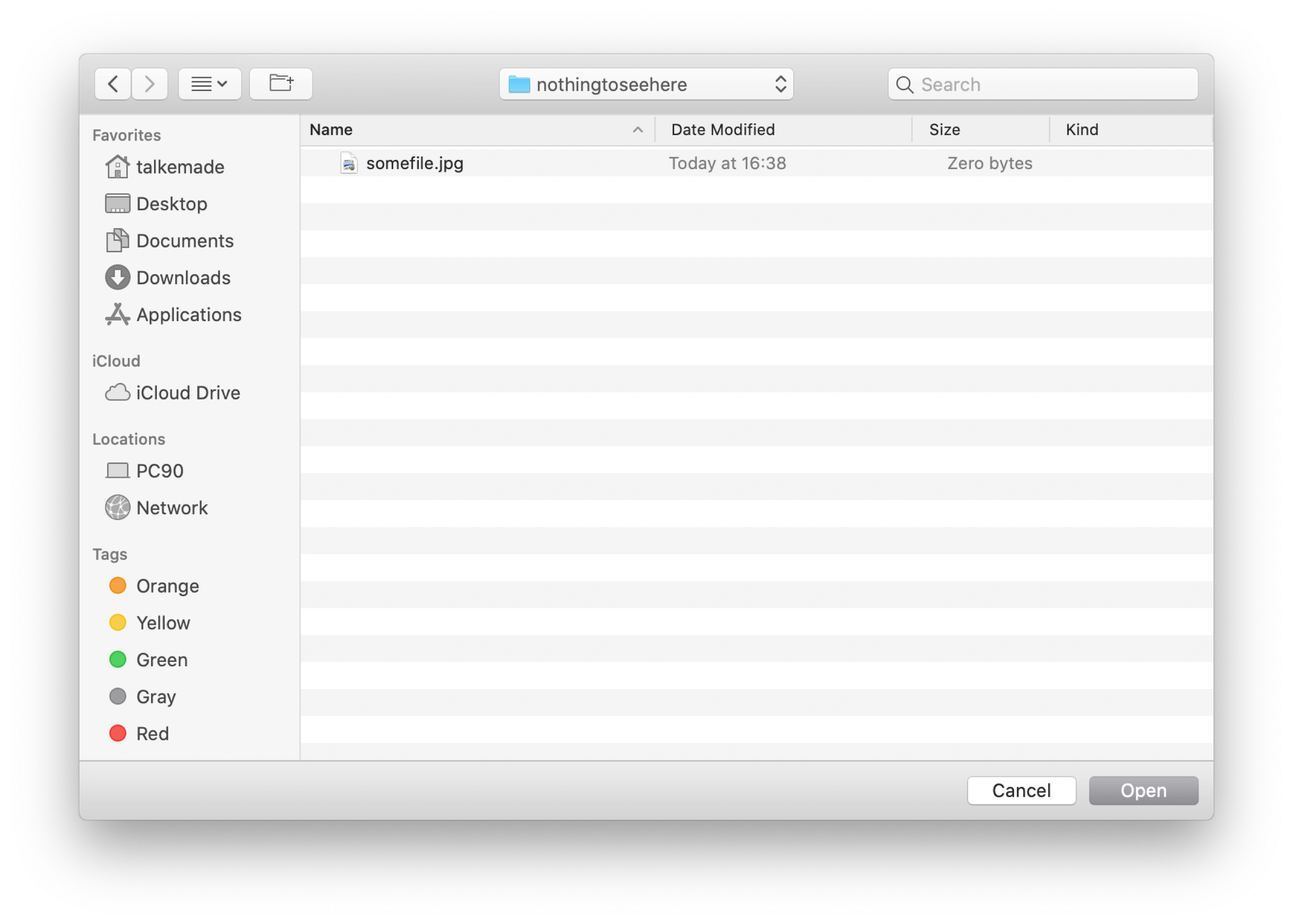This screenshot has height=924, width=1293.
Task: Open the Applications folder
Action: point(188,315)
